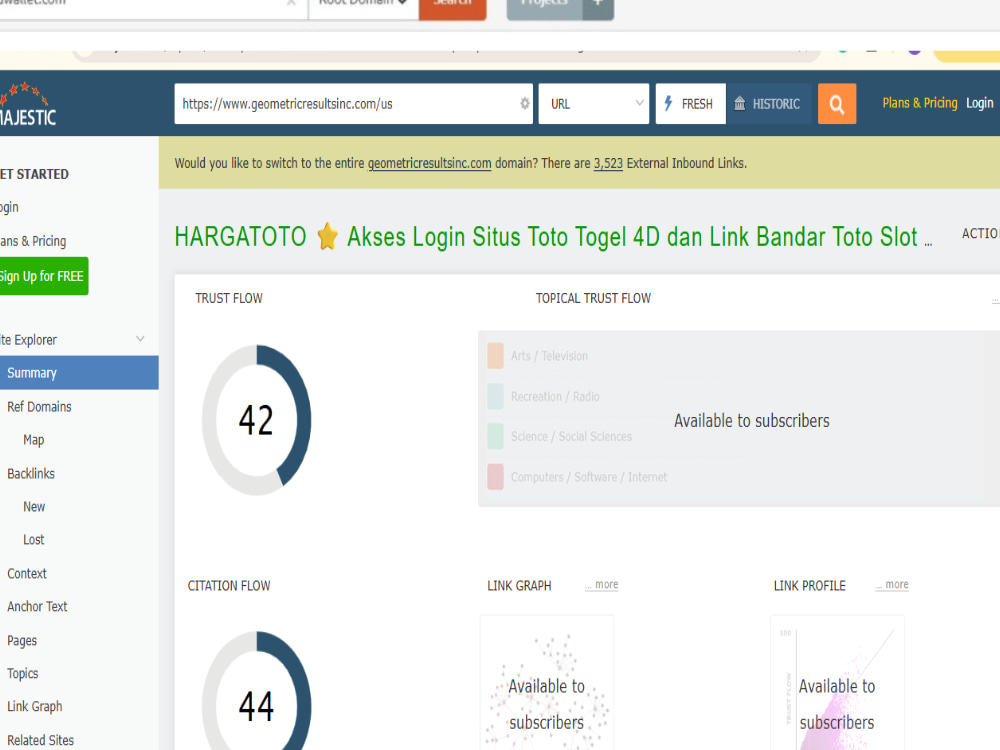This screenshot has width=1000, height=750.
Task: Click Sign Up for FREE button
Action: pyautogui.click(x=42, y=276)
